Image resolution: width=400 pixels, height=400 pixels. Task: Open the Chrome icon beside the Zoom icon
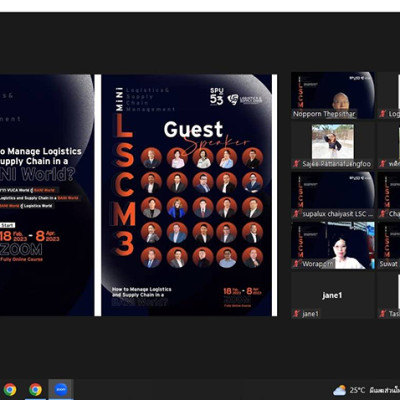35,389
